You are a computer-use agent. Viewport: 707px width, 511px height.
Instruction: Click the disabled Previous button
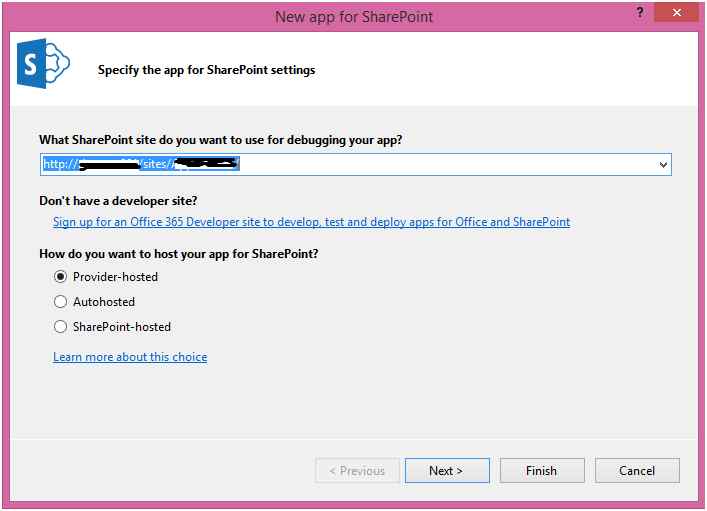coord(357,470)
